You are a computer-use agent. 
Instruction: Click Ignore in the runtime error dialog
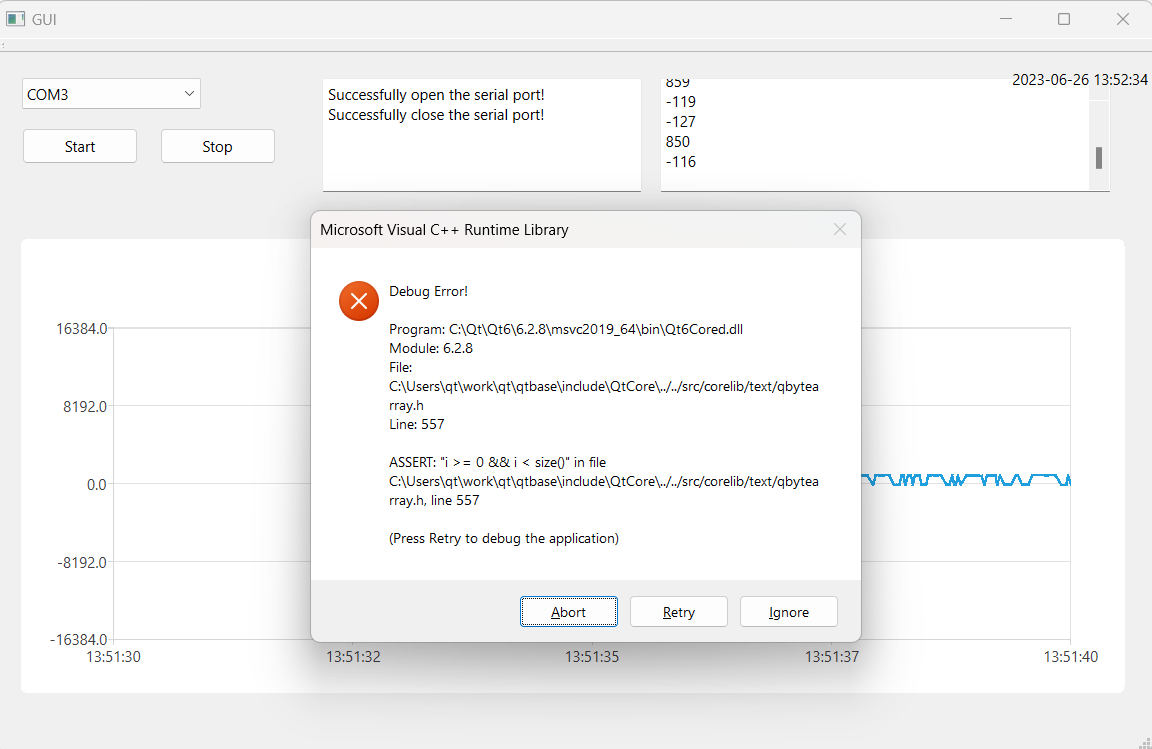[788, 611]
